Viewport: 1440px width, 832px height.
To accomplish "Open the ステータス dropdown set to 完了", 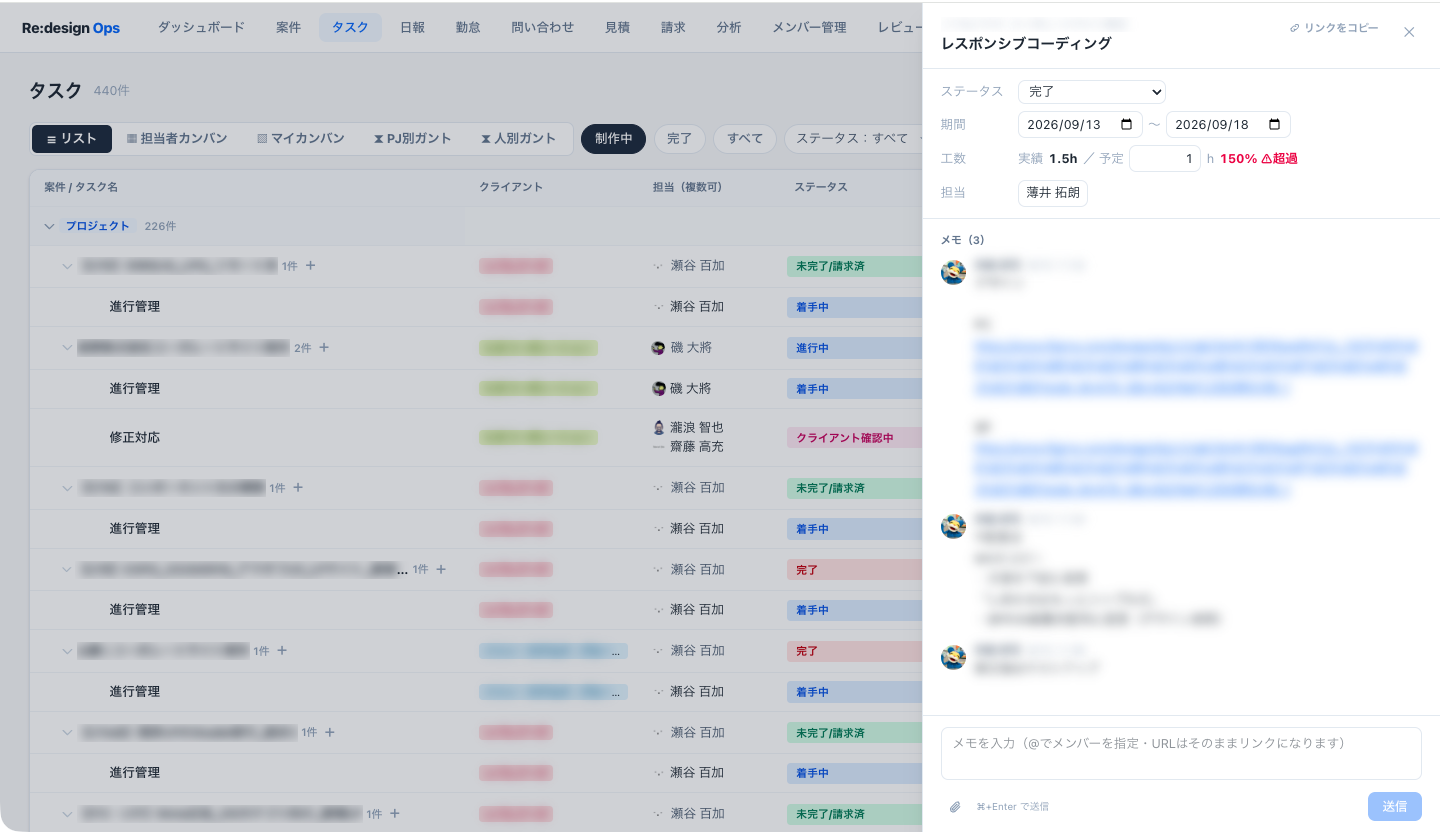I will click(1092, 92).
